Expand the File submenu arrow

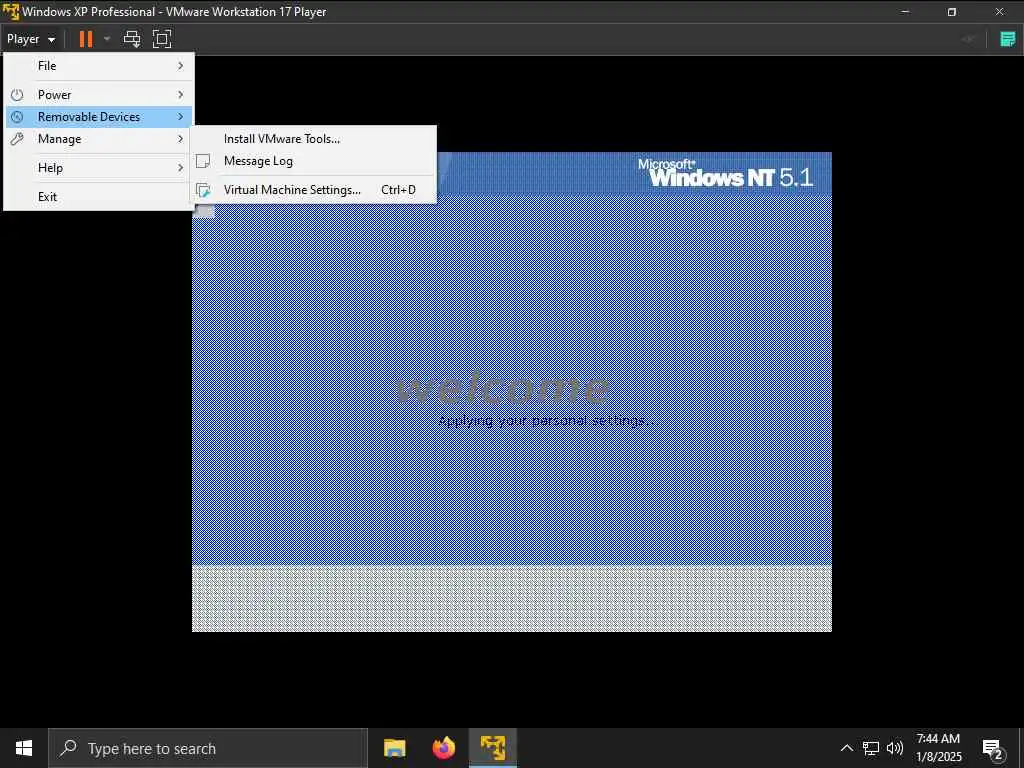[x=181, y=66]
